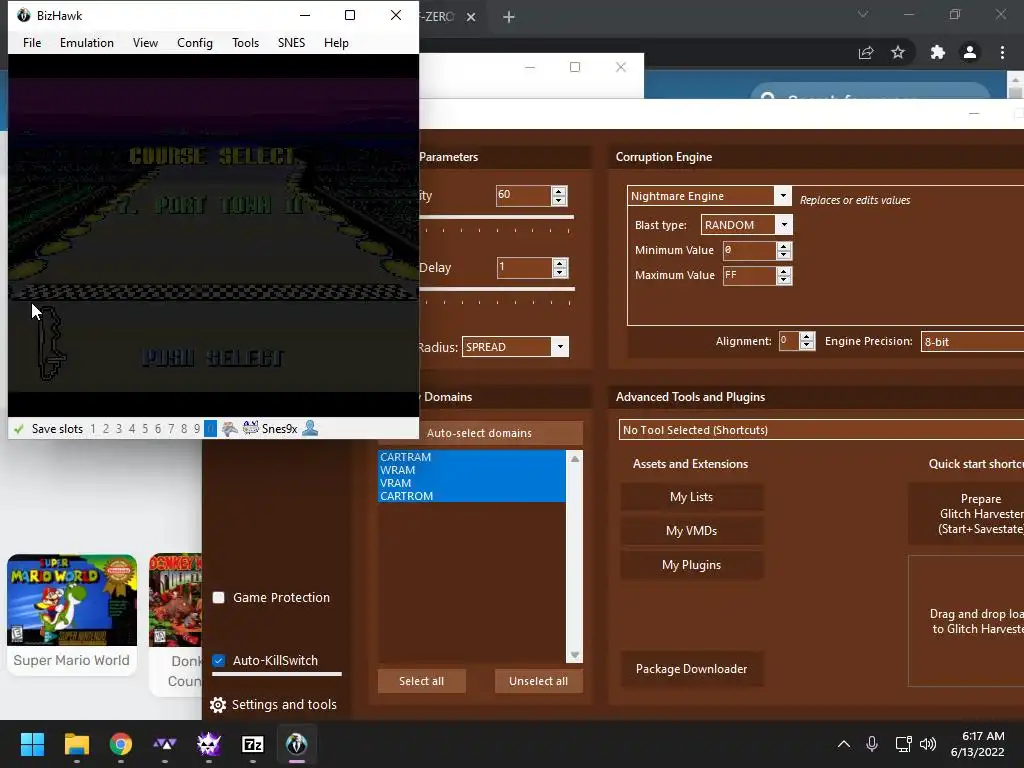Open the Settings and tools gear icon
Image resolution: width=1024 pixels, height=768 pixels.
click(218, 705)
